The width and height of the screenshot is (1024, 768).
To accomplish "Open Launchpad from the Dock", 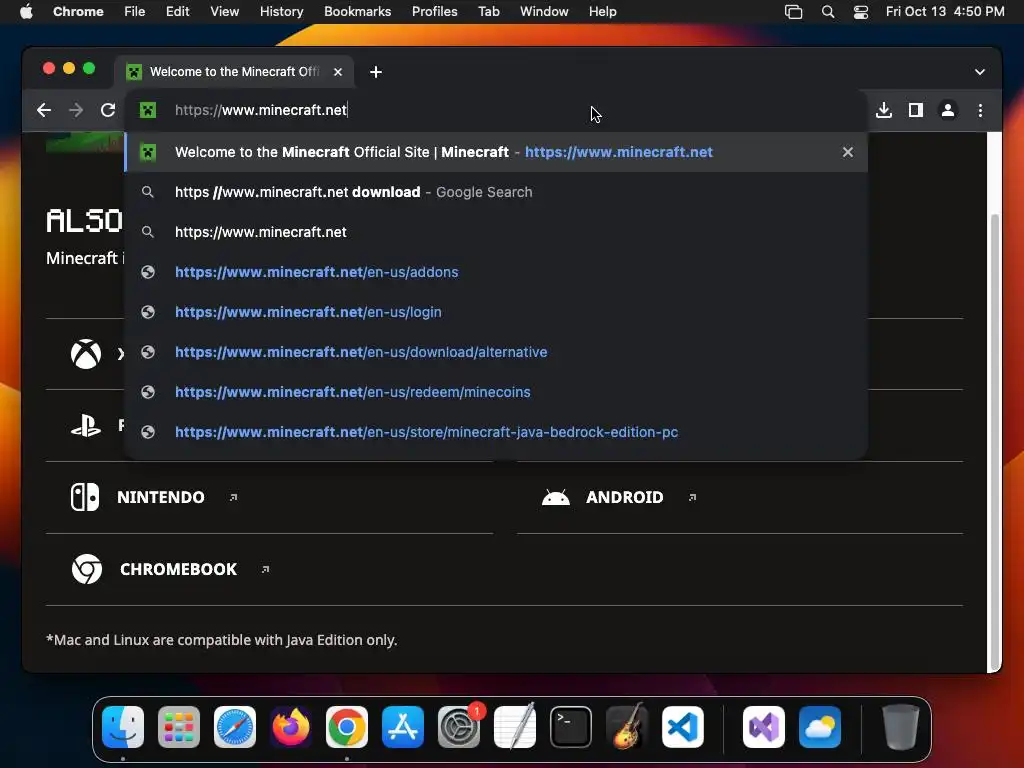I will pos(179,727).
